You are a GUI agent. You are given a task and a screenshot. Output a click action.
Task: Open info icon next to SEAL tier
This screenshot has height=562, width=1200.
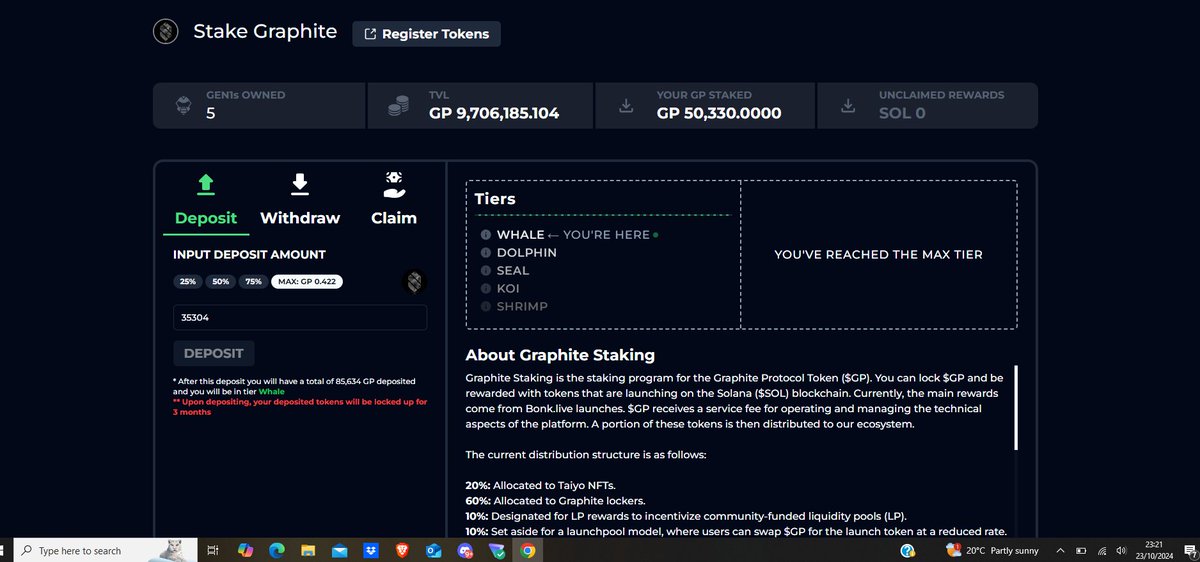tap(486, 271)
